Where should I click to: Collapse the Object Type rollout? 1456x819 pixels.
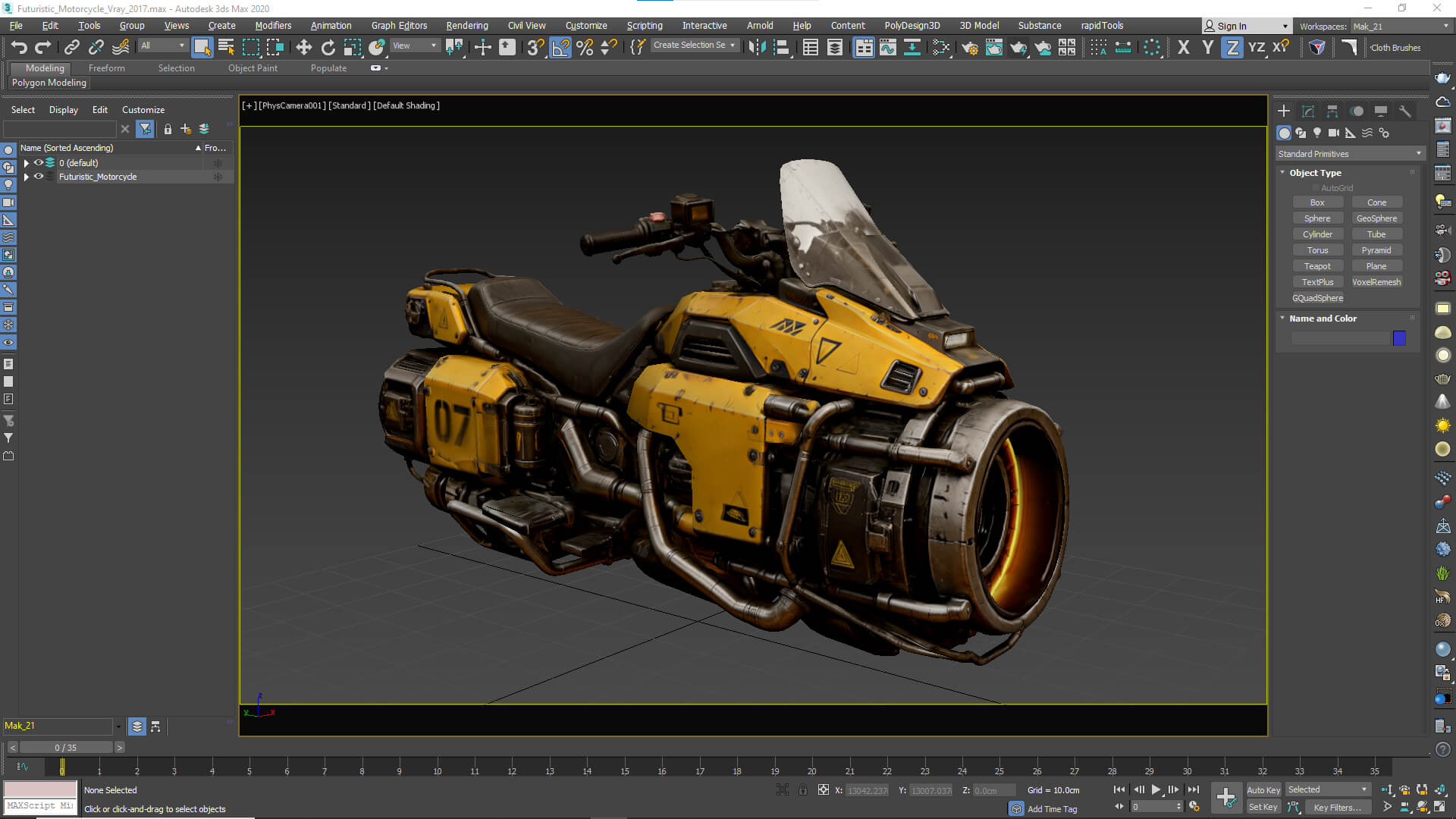1315,173
